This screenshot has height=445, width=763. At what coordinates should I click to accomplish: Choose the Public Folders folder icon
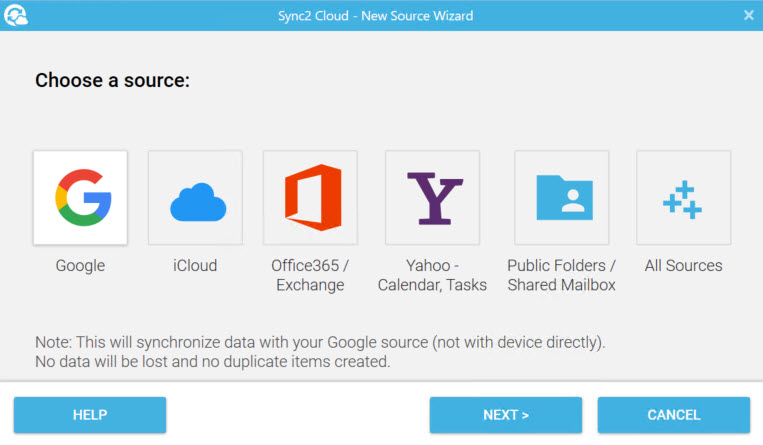coord(561,198)
